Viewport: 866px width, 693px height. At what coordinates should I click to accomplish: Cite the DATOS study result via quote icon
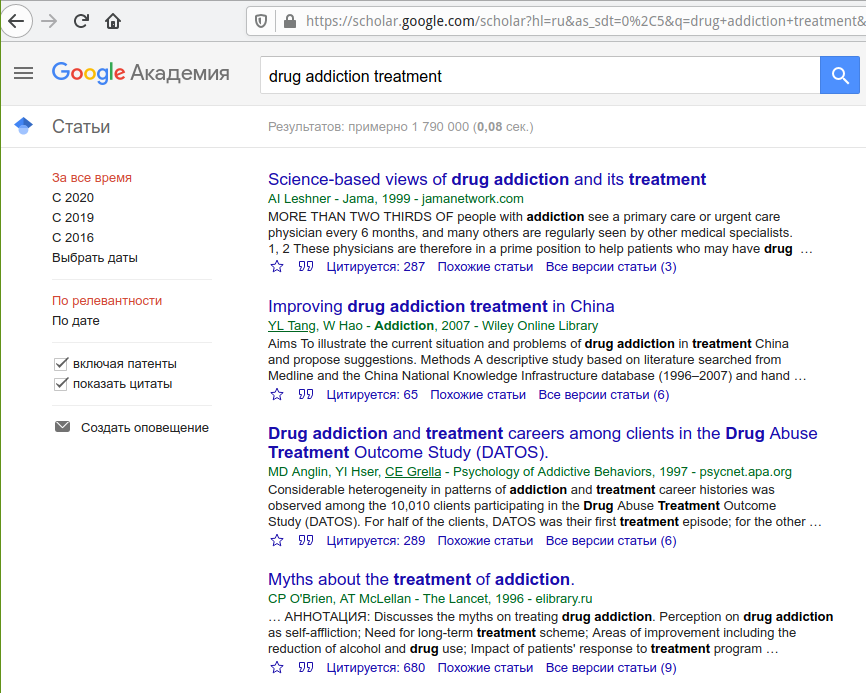pos(305,541)
